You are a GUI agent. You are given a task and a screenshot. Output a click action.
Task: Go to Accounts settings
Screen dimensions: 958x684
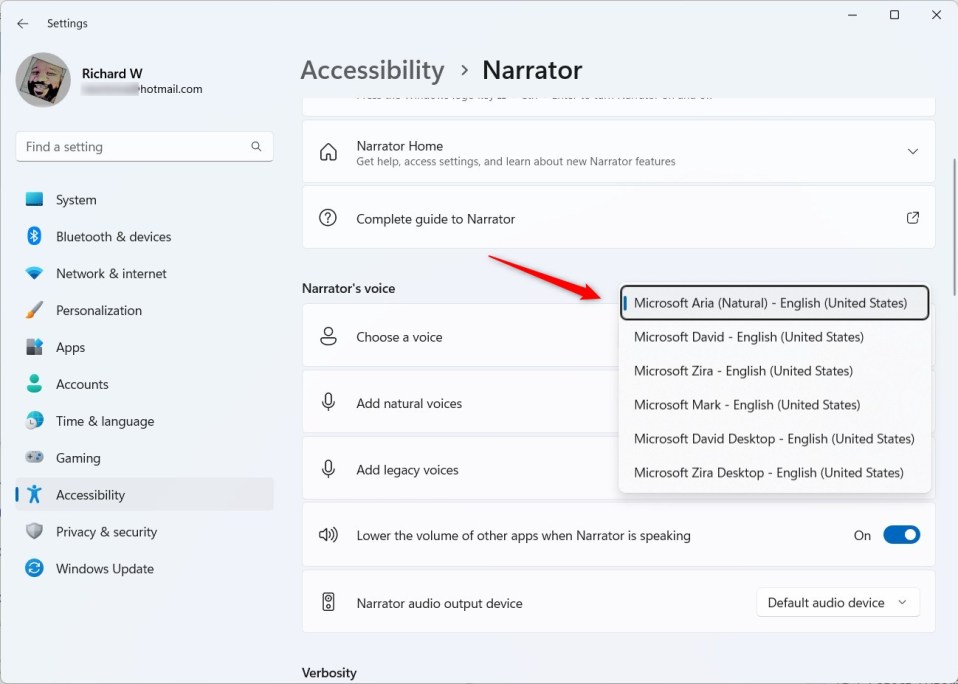click(145, 384)
